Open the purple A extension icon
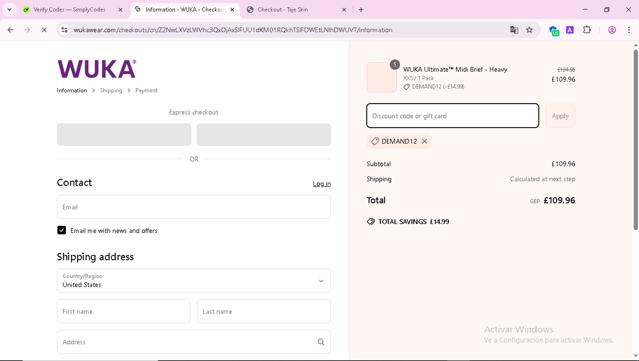This screenshot has width=639, height=361. [570, 30]
